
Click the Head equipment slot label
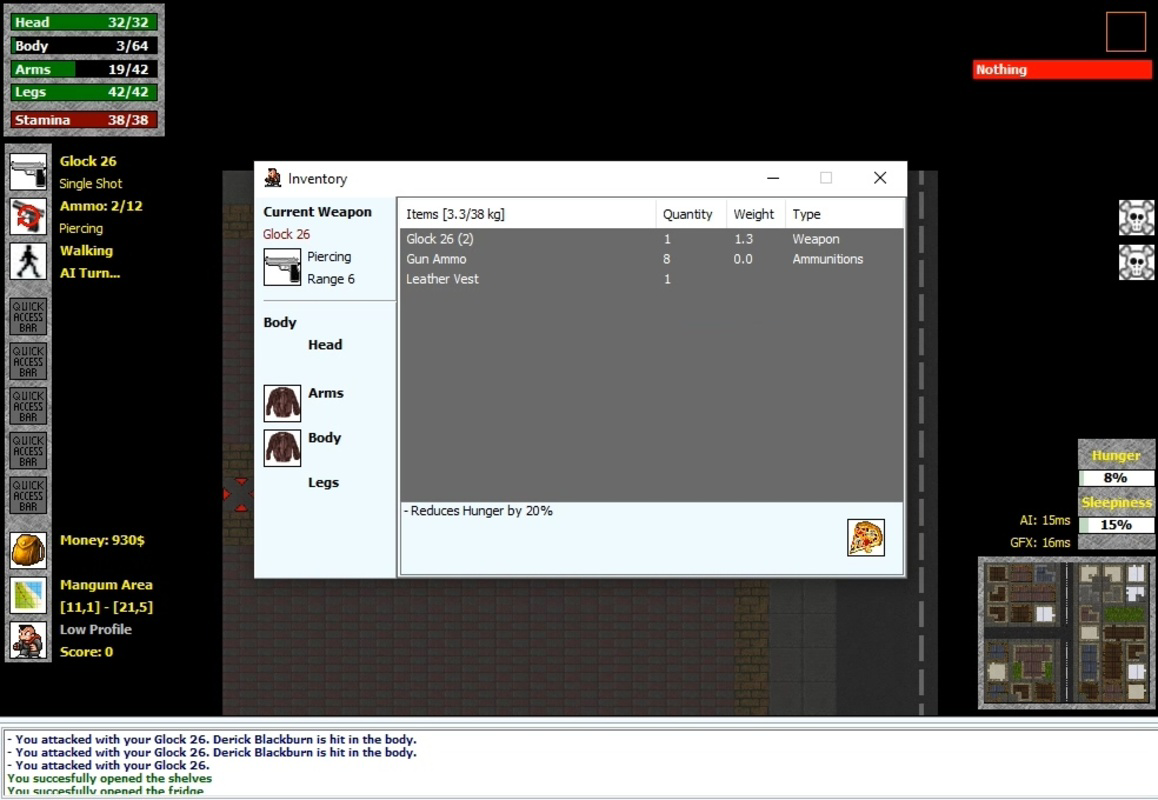pyautogui.click(x=325, y=345)
